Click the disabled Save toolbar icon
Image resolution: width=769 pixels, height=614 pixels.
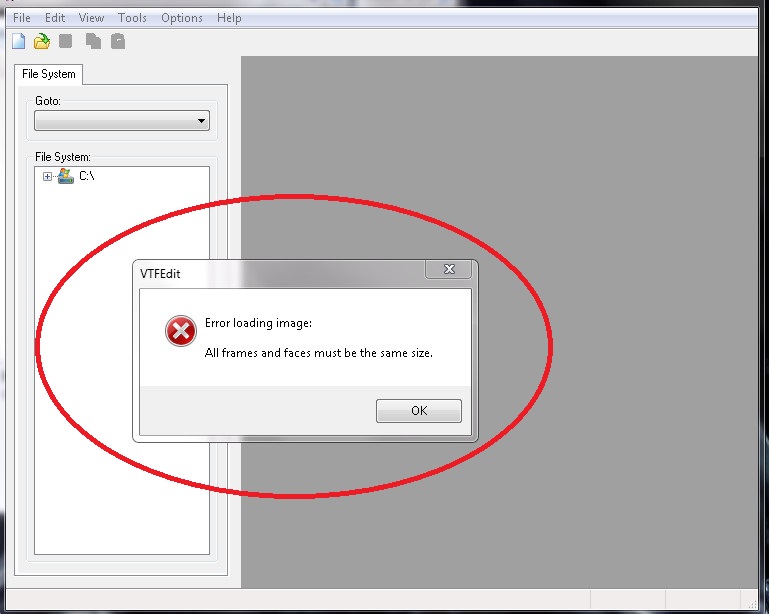click(65, 41)
